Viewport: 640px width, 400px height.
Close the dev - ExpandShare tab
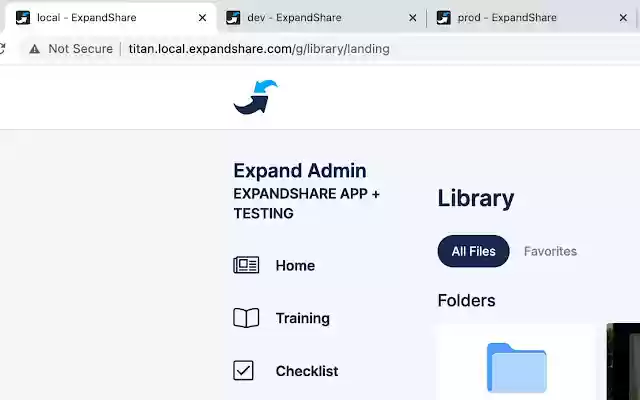(413, 18)
